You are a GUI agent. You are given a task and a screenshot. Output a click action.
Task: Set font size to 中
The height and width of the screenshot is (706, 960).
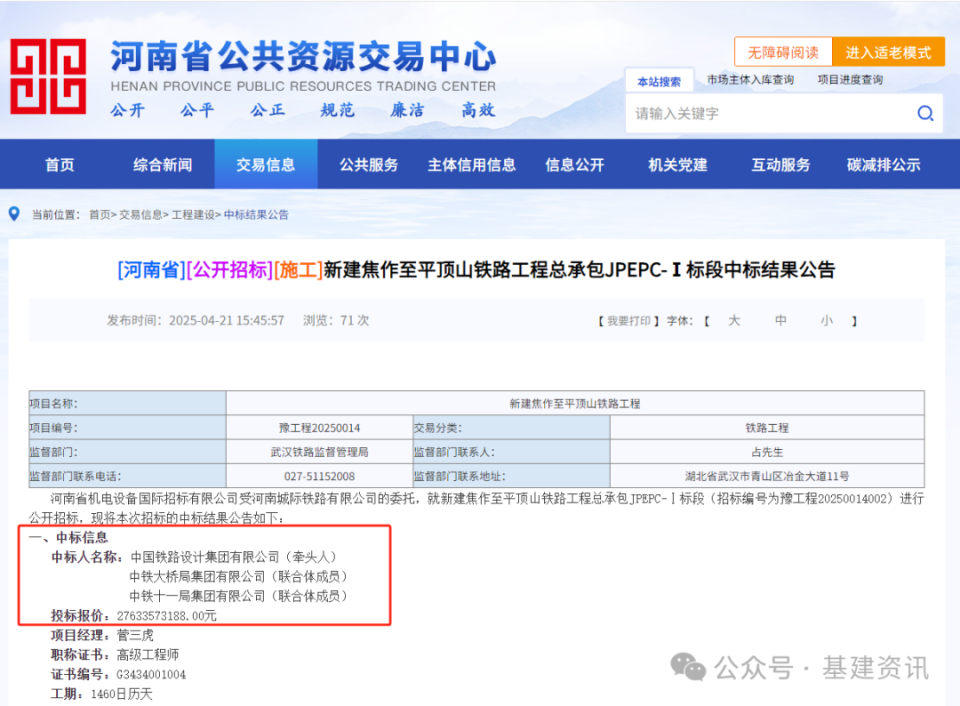tap(781, 320)
